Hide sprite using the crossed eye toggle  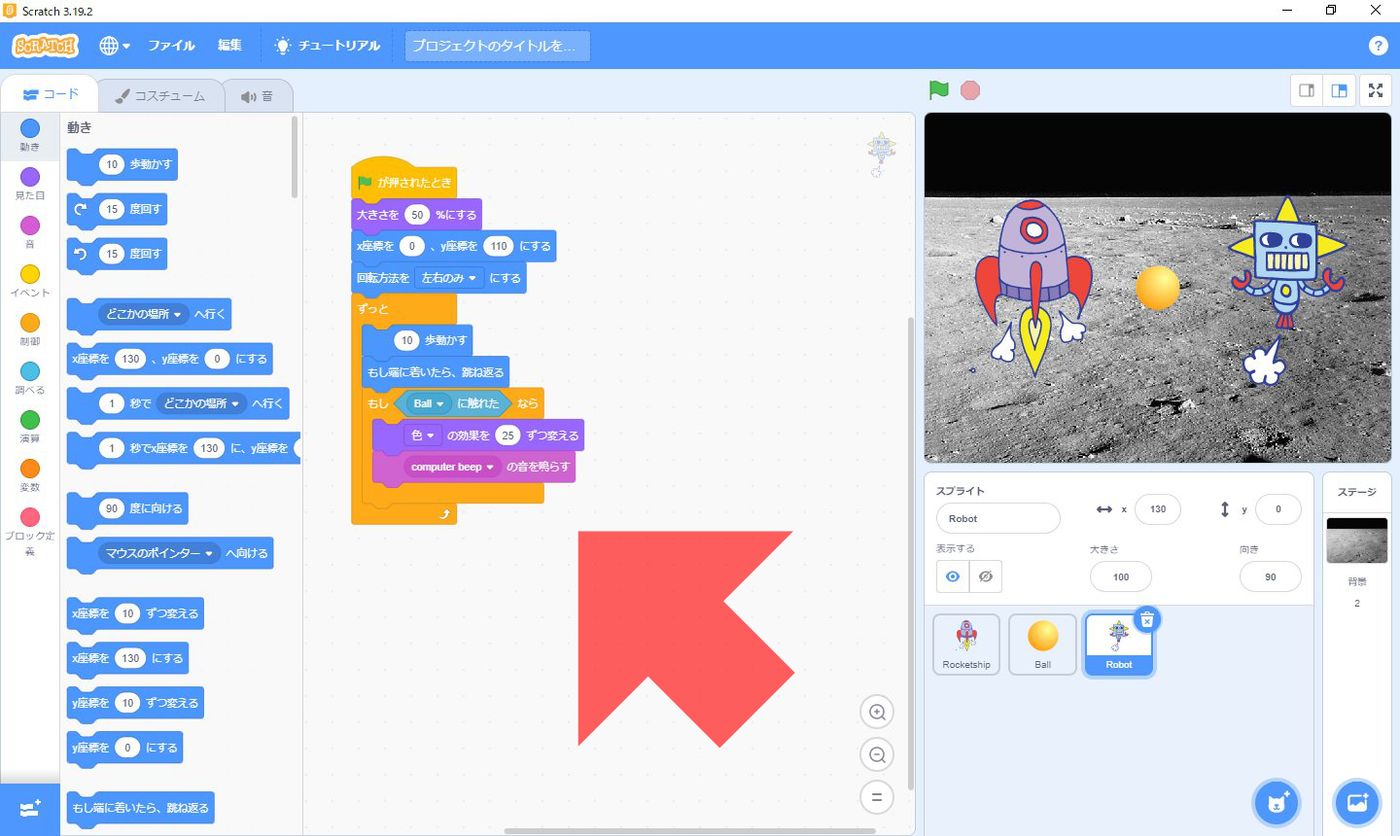[985, 577]
